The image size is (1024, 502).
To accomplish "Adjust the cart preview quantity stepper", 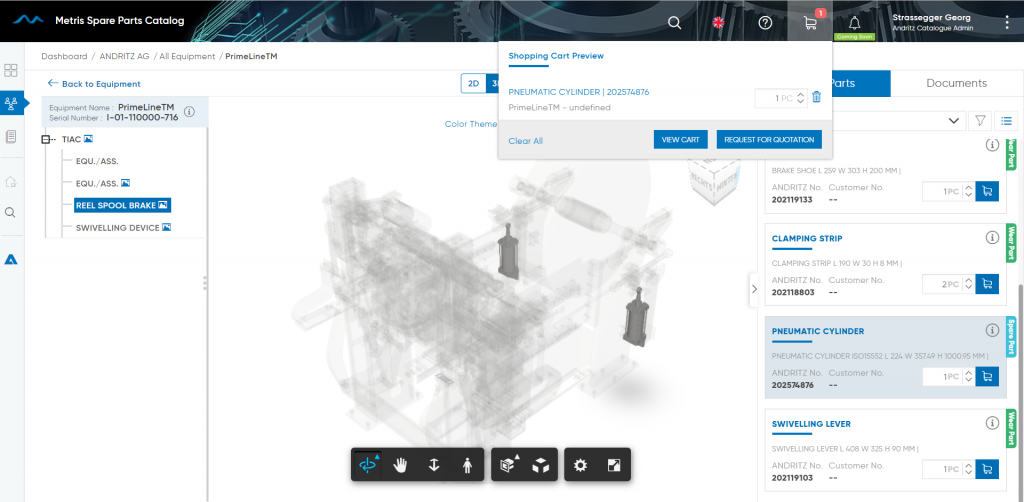I will tap(801, 98).
